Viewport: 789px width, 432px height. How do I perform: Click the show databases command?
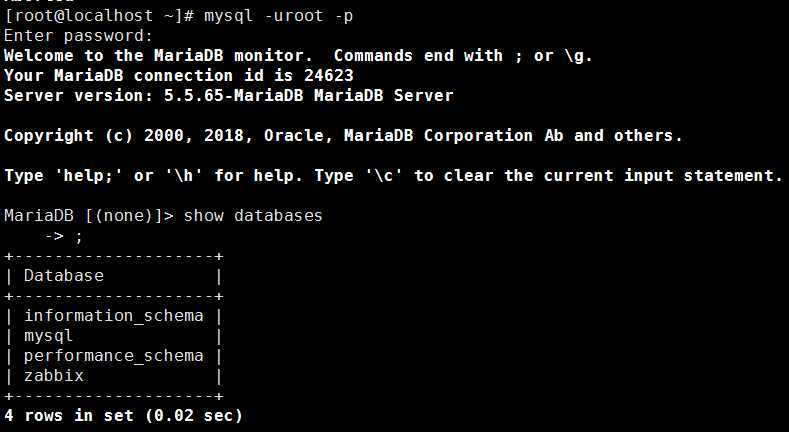coord(253,216)
